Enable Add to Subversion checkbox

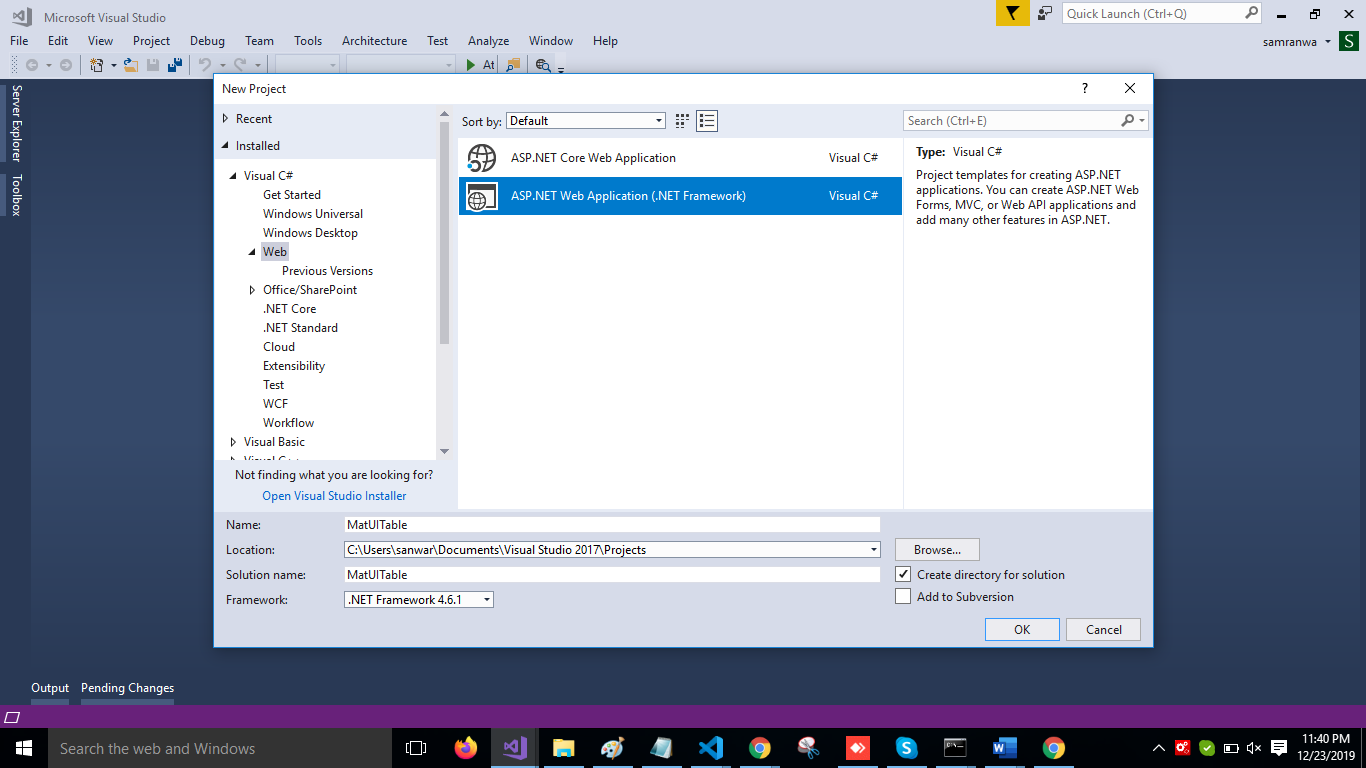pos(903,597)
